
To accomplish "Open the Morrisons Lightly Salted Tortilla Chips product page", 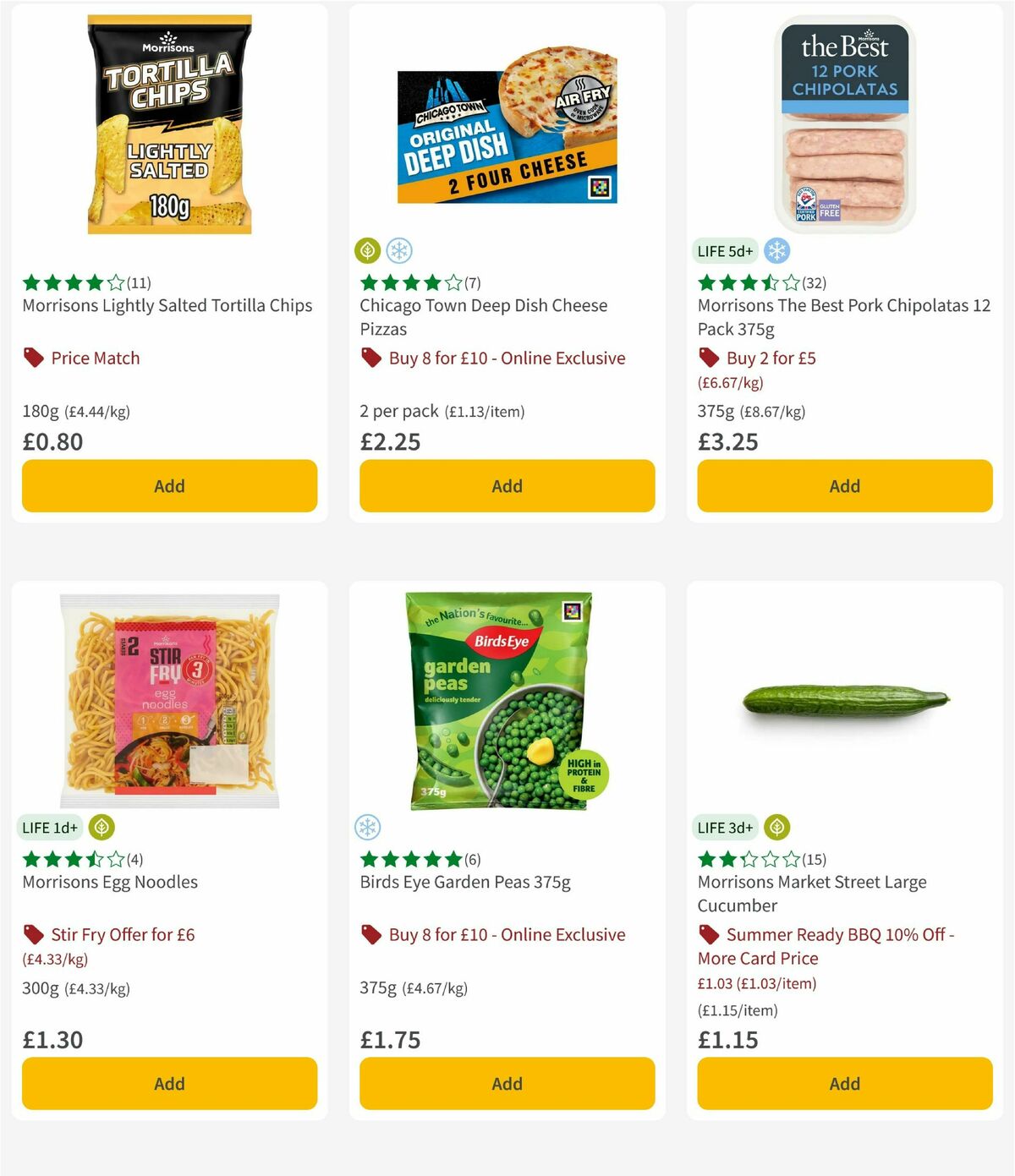I will coord(167,305).
